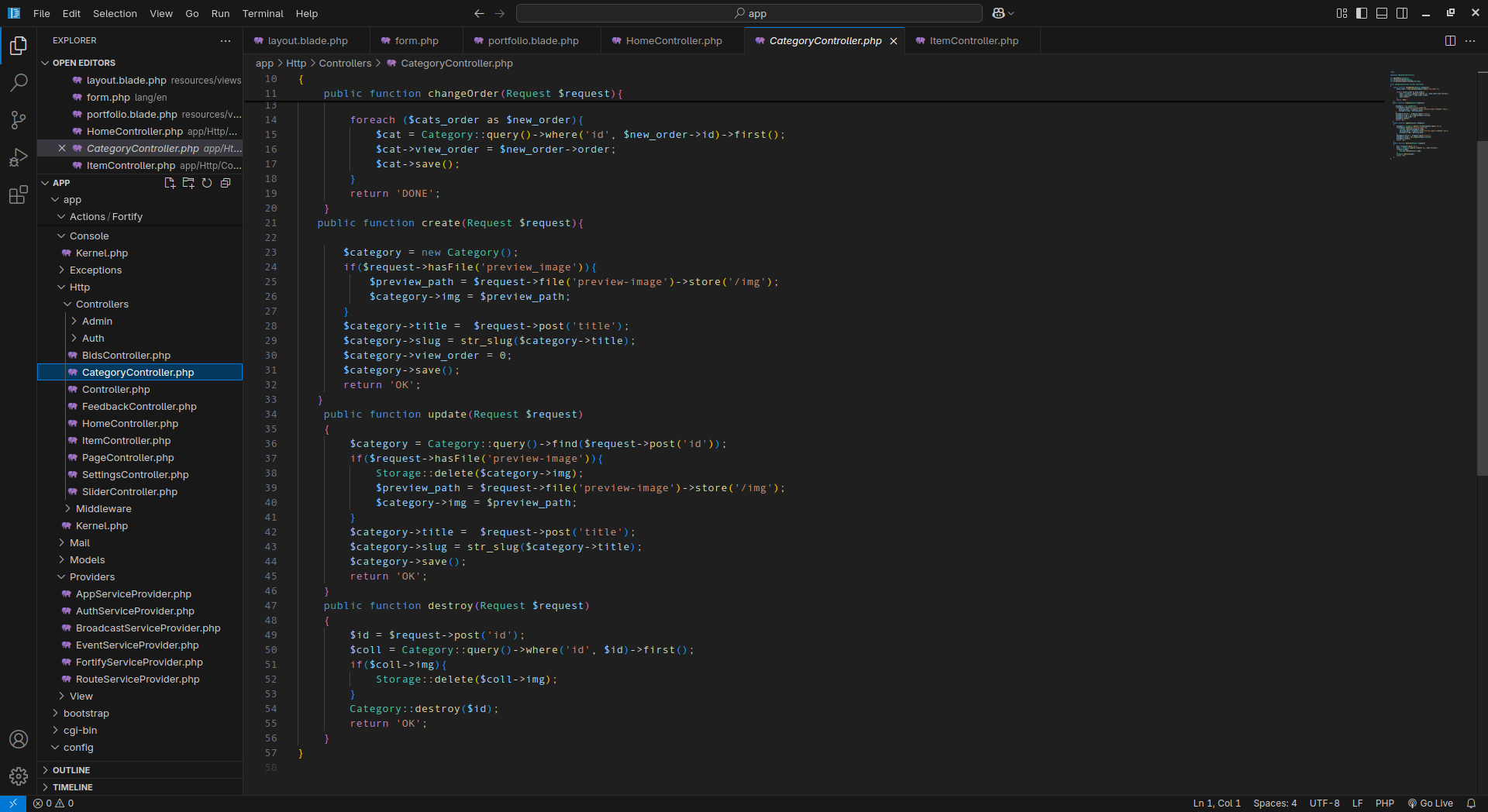Open the Search view in activity bar
1488x812 pixels.
click(x=19, y=82)
